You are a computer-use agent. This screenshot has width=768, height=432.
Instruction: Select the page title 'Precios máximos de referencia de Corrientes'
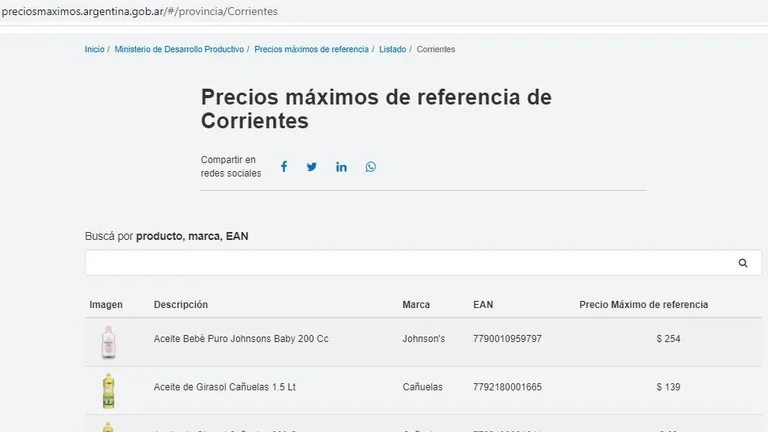pyautogui.click(x=376, y=109)
